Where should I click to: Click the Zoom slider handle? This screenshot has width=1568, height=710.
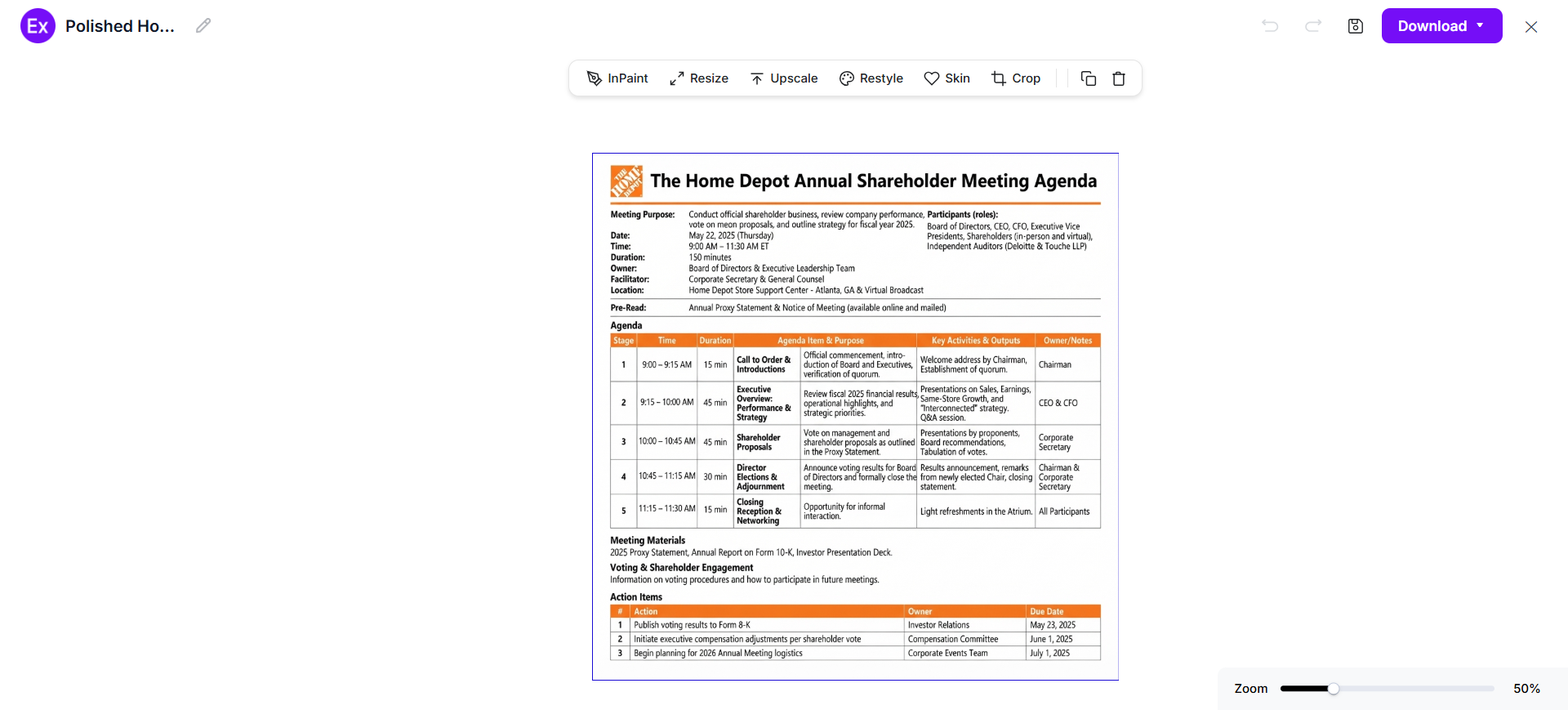click(1334, 689)
